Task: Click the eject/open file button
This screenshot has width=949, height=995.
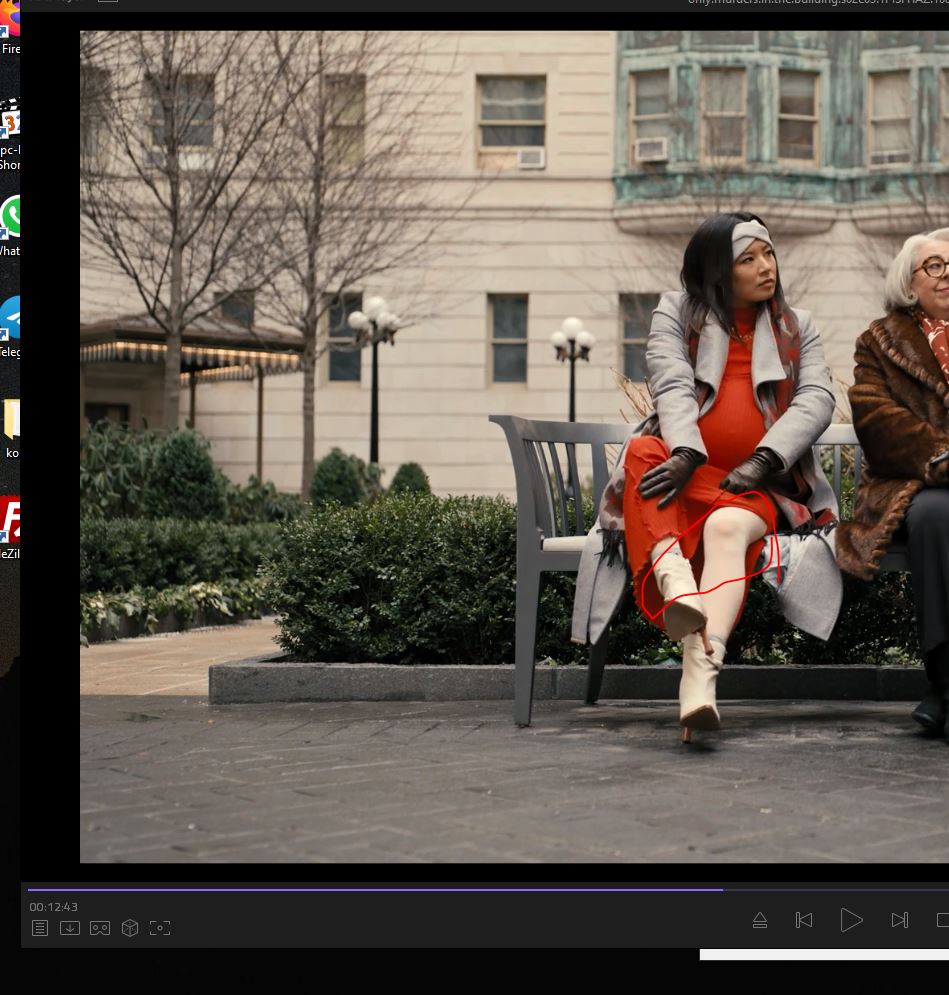Action: coord(760,920)
